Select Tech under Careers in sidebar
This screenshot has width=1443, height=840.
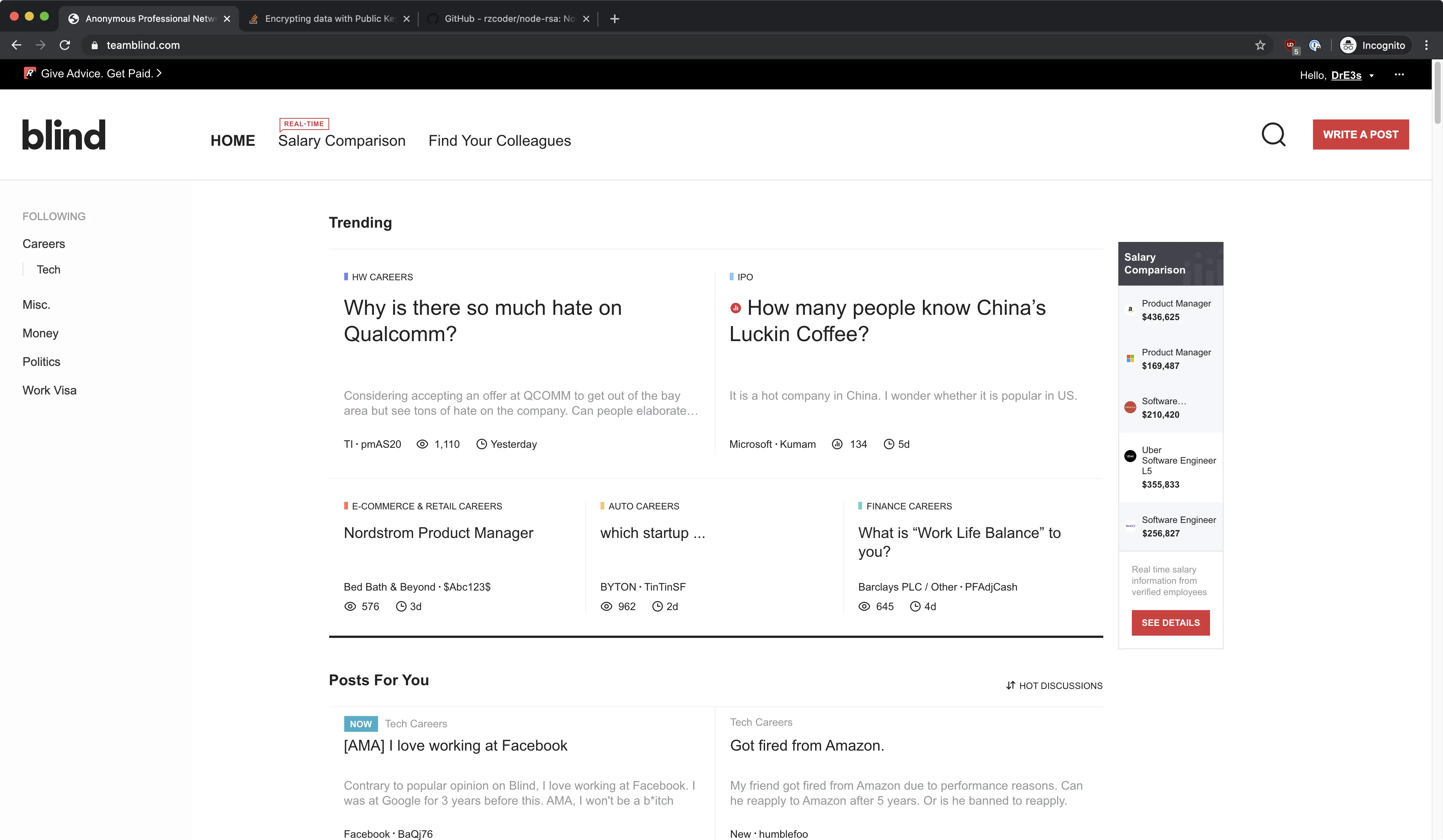(48, 270)
